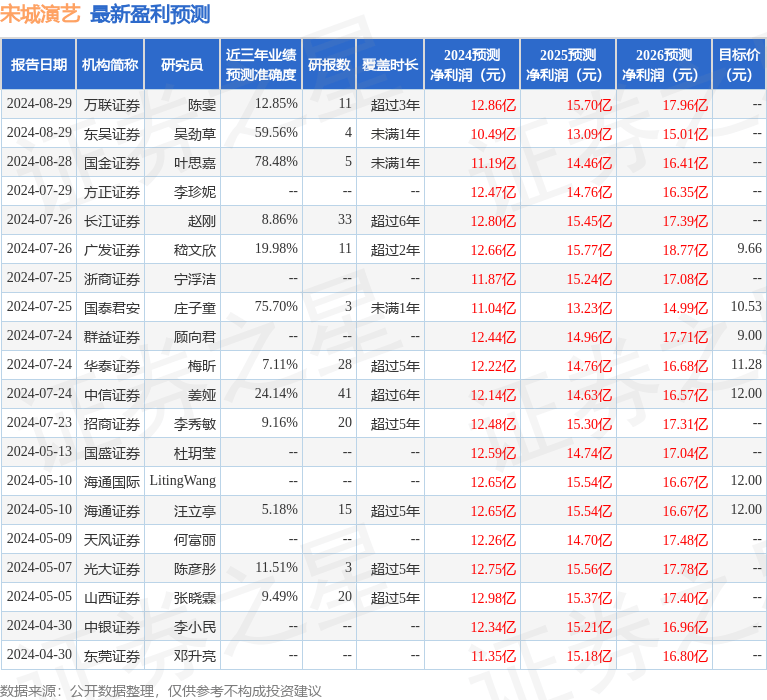
Task: Click the 宋城演艺 title text
Action: [40, 14]
